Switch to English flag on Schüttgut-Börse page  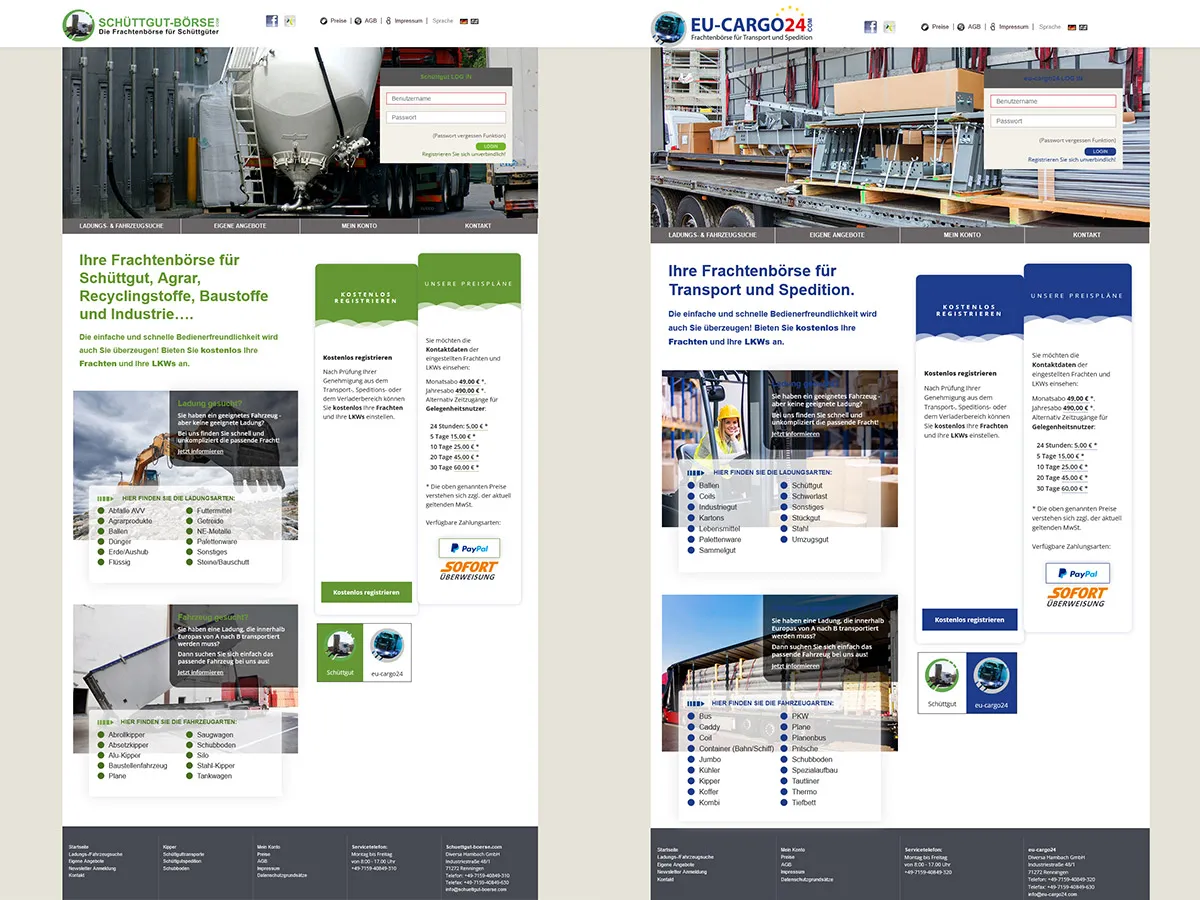(475, 20)
